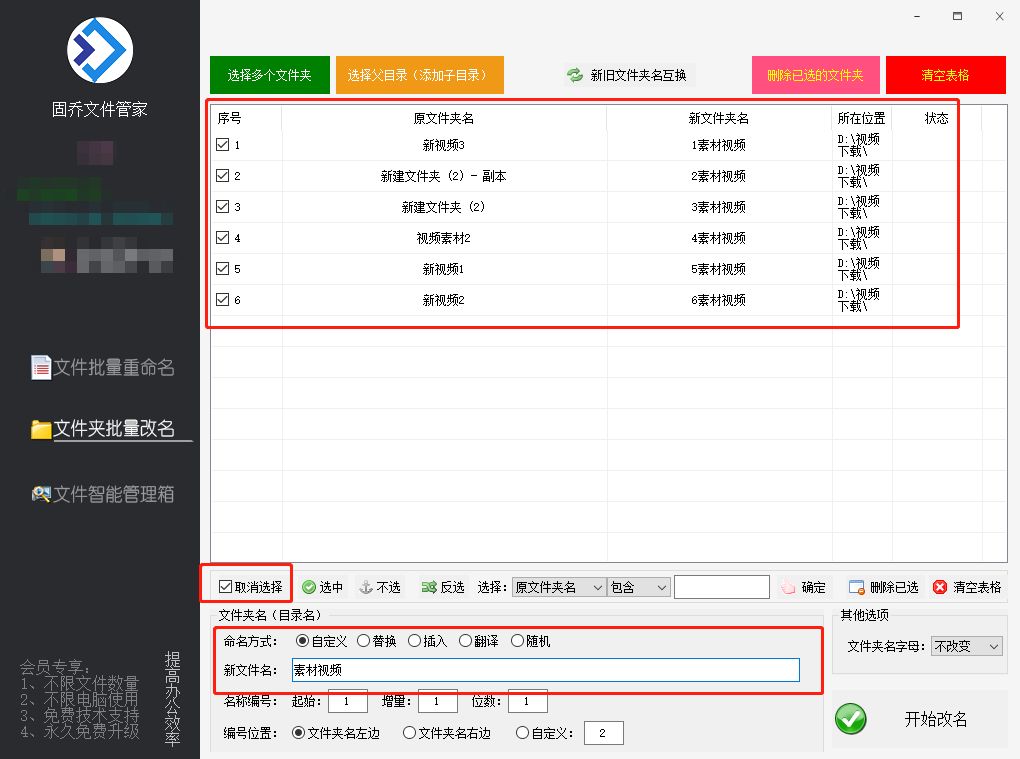Click the filter text box beside 包含
Viewport: 1020px width, 759px height.
(722, 587)
